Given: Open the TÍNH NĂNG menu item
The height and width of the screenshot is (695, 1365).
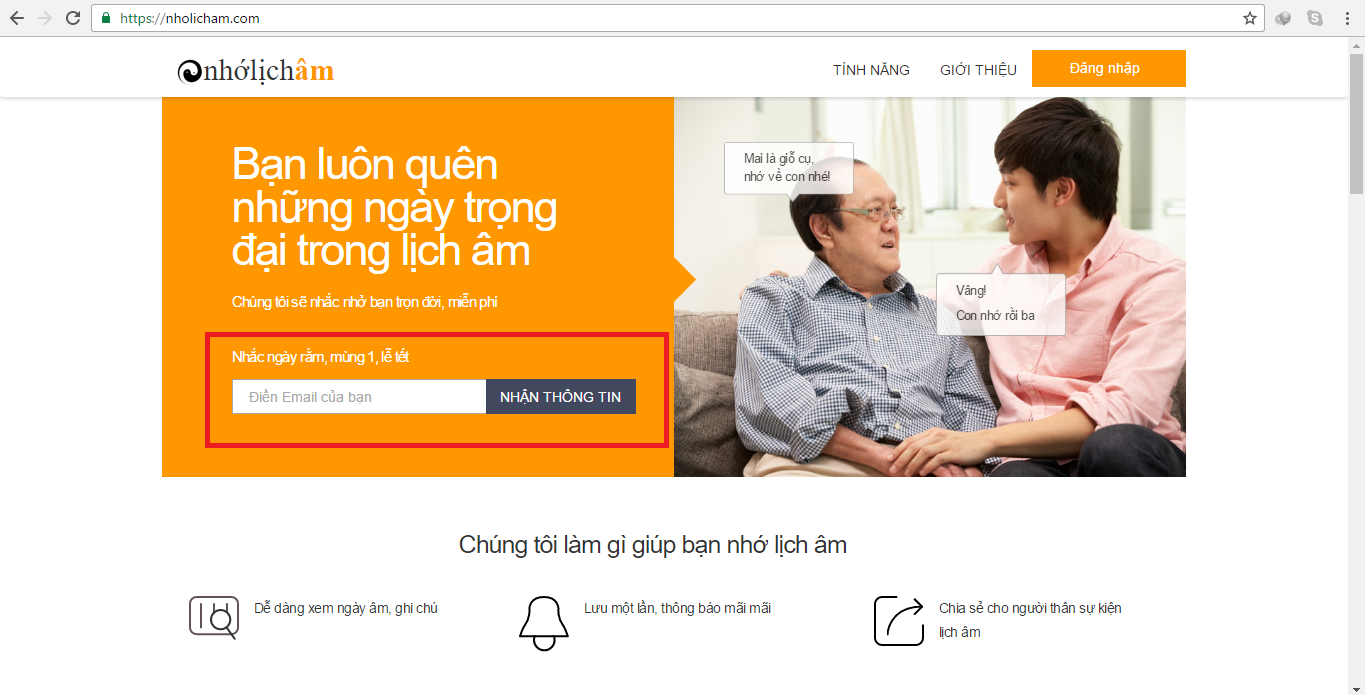Looking at the screenshot, I should (x=871, y=70).
